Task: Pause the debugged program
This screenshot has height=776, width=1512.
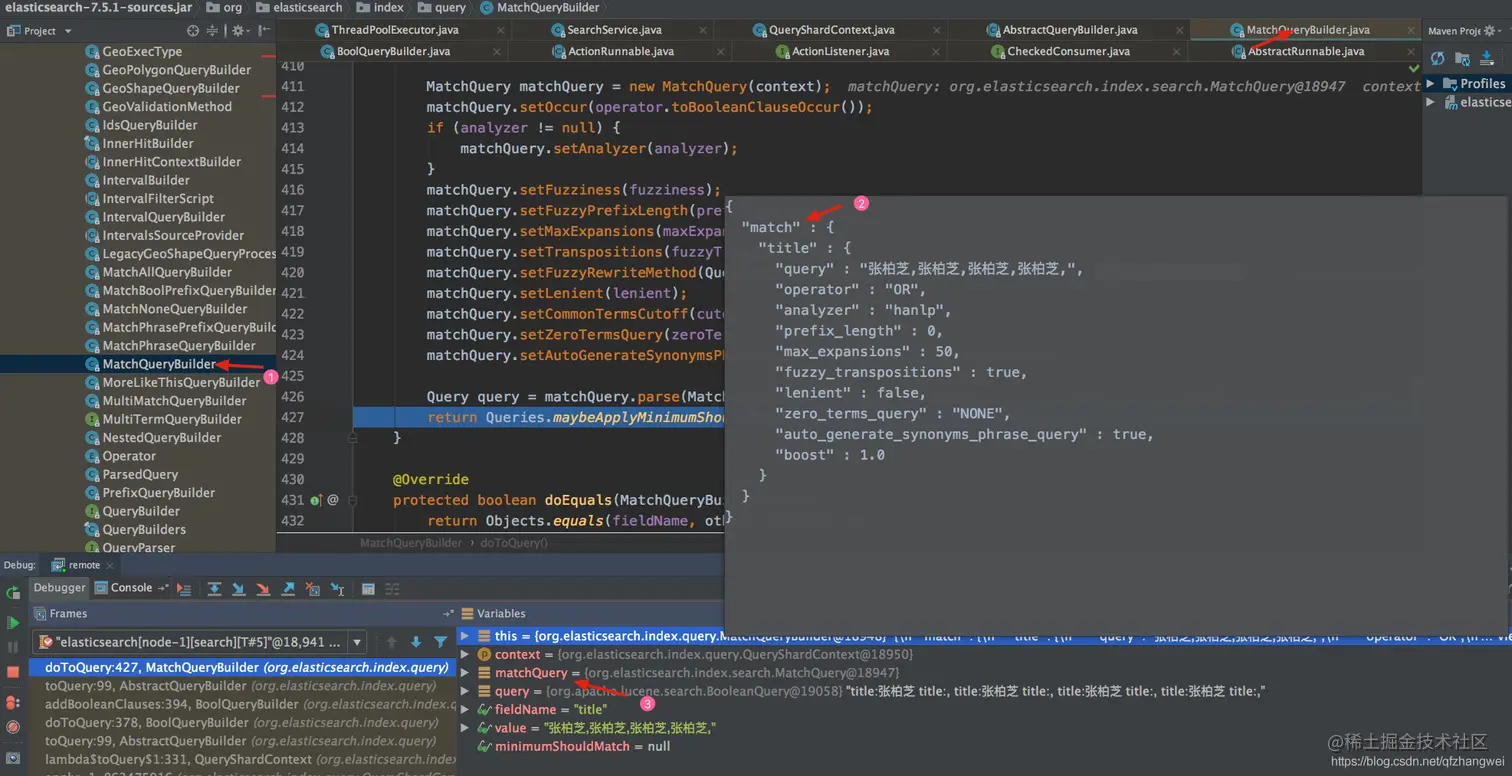Action: [13, 648]
